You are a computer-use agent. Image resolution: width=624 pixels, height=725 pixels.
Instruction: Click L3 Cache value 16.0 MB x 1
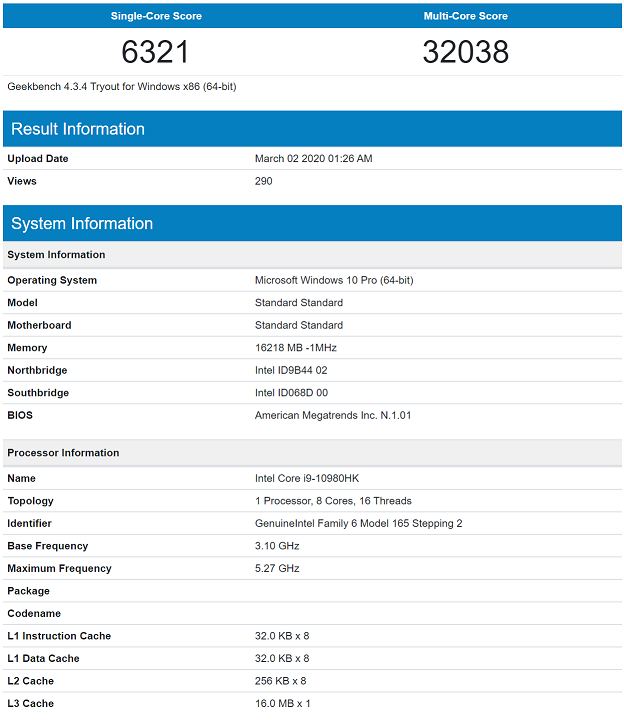tap(282, 703)
